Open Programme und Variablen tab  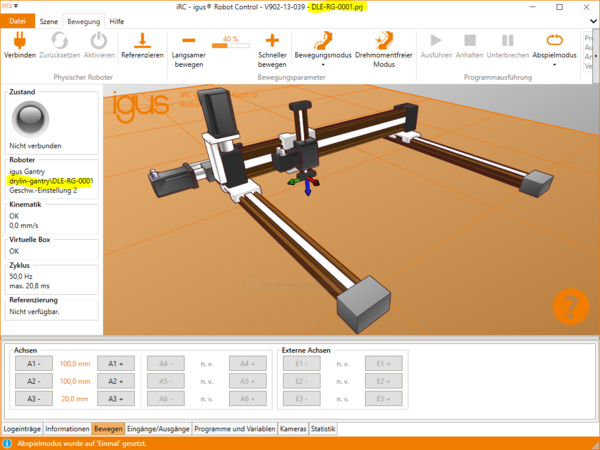click(235, 429)
